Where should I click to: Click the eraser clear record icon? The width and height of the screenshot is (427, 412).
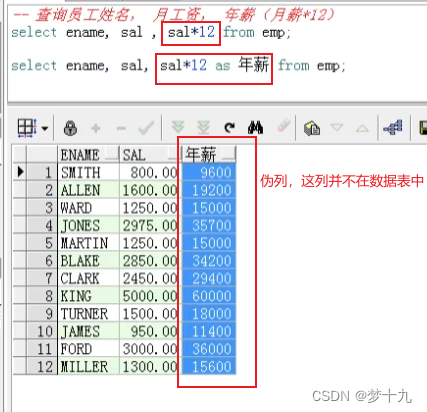coord(283,126)
